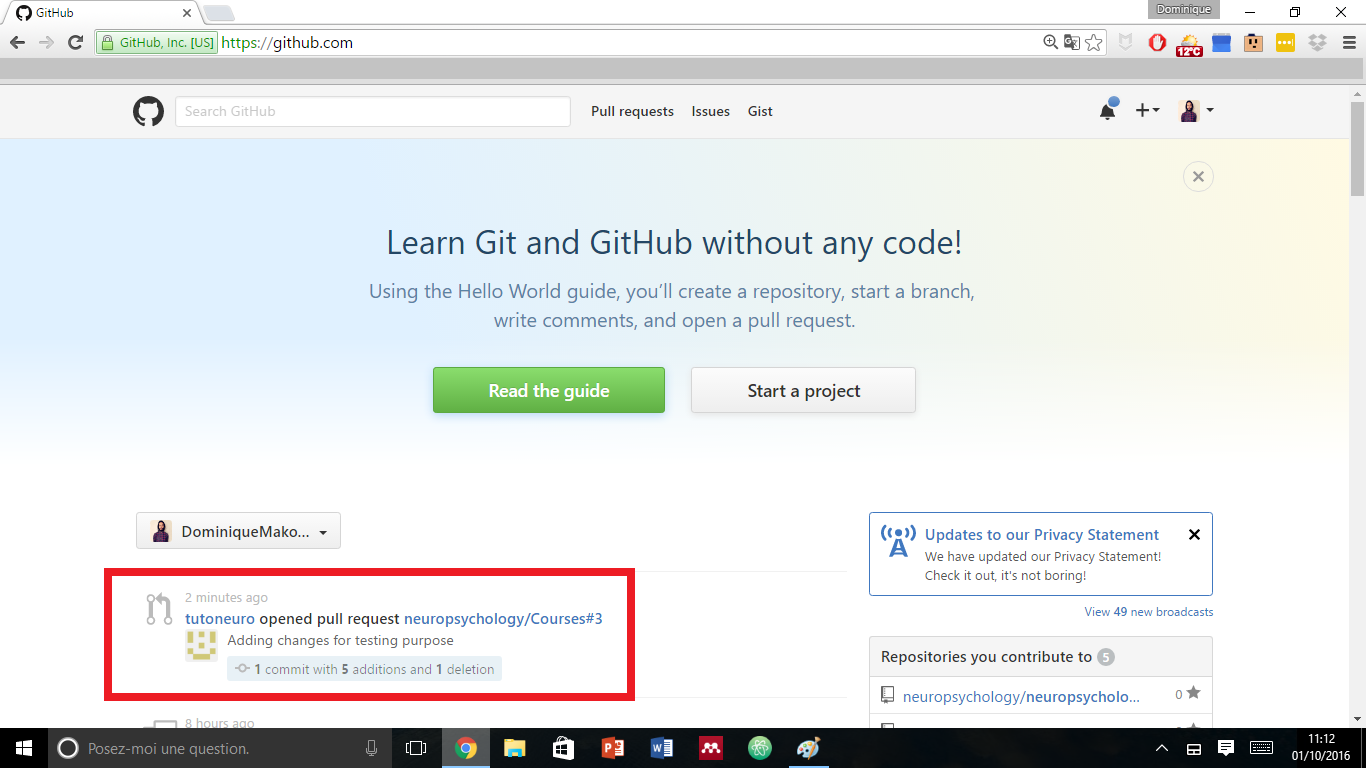The width and height of the screenshot is (1366, 768).
Task: Open PowerPoint from the taskbar
Action: coord(612,748)
